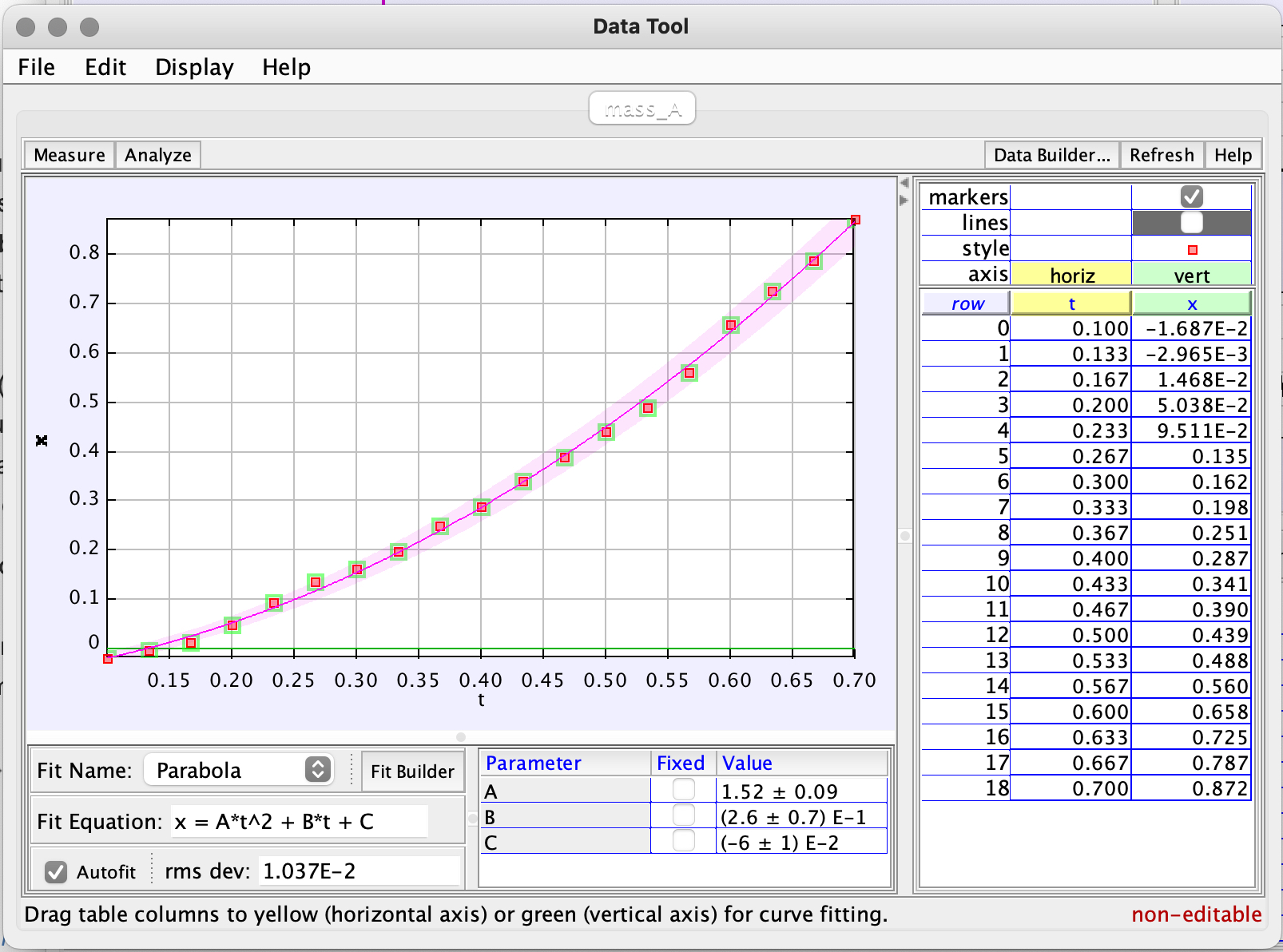The width and height of the screenshot is (1283, 952).
Task: Click the Measure button
Action: click(x=70, y=155)
